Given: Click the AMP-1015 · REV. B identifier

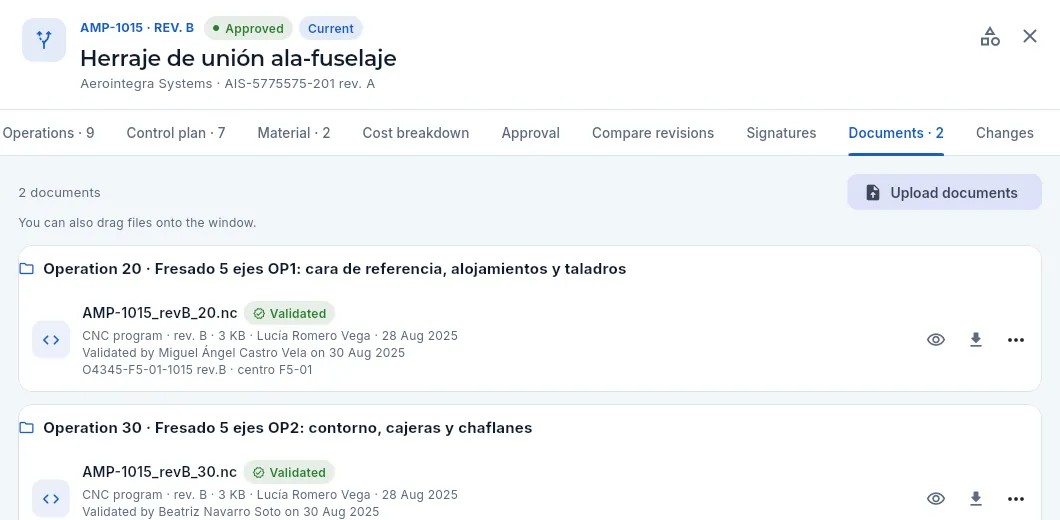Looking at the screenshot, I should click(137, 28).
